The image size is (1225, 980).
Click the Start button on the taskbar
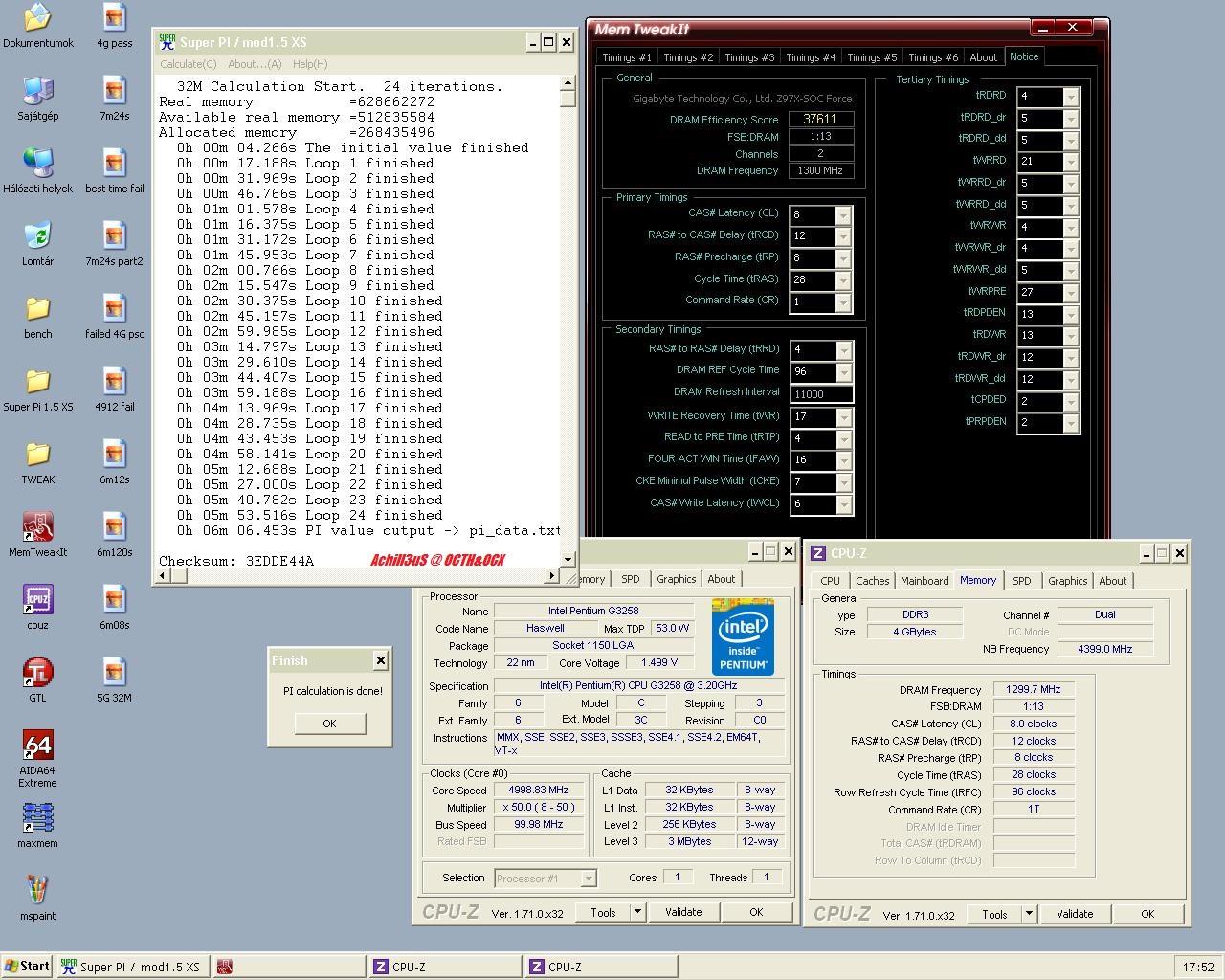[x=27, y=967]
